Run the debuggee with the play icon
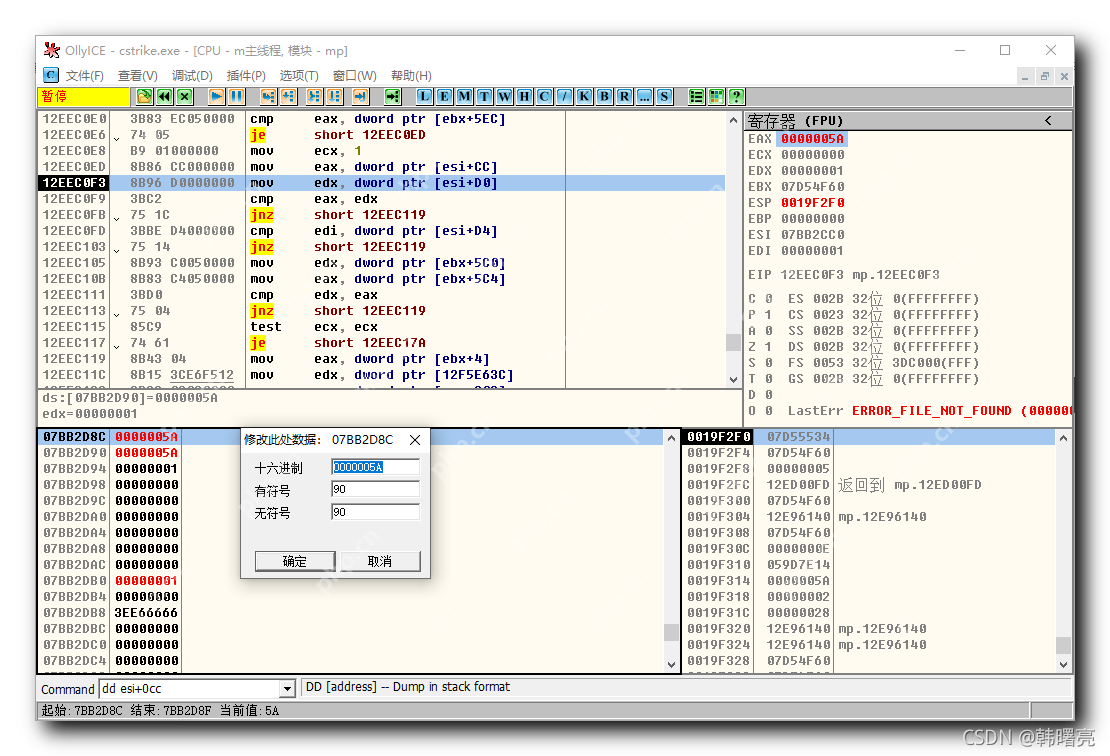 click(x=218, y=96)
